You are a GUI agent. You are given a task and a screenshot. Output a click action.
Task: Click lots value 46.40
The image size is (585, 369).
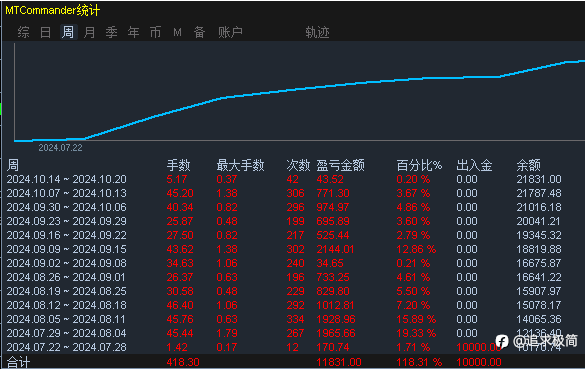click(x=180, y=305)
